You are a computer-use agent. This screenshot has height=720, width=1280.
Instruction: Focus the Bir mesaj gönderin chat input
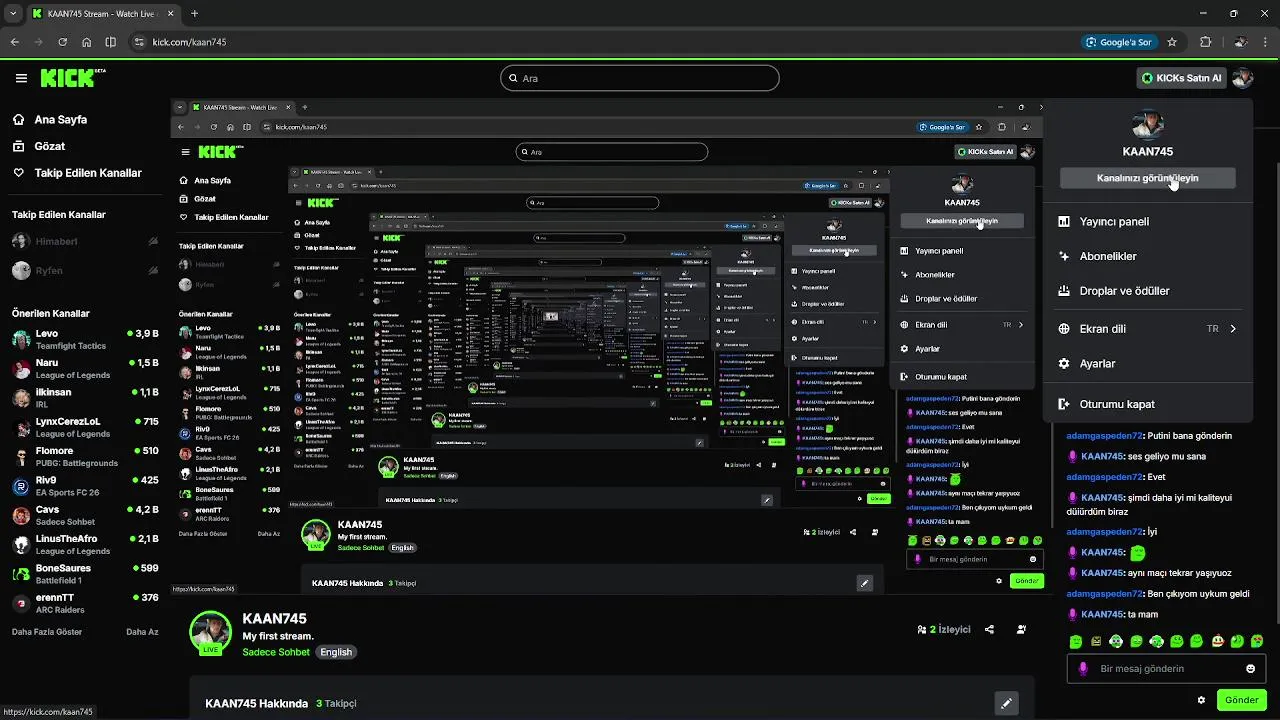pos(1167,669)
